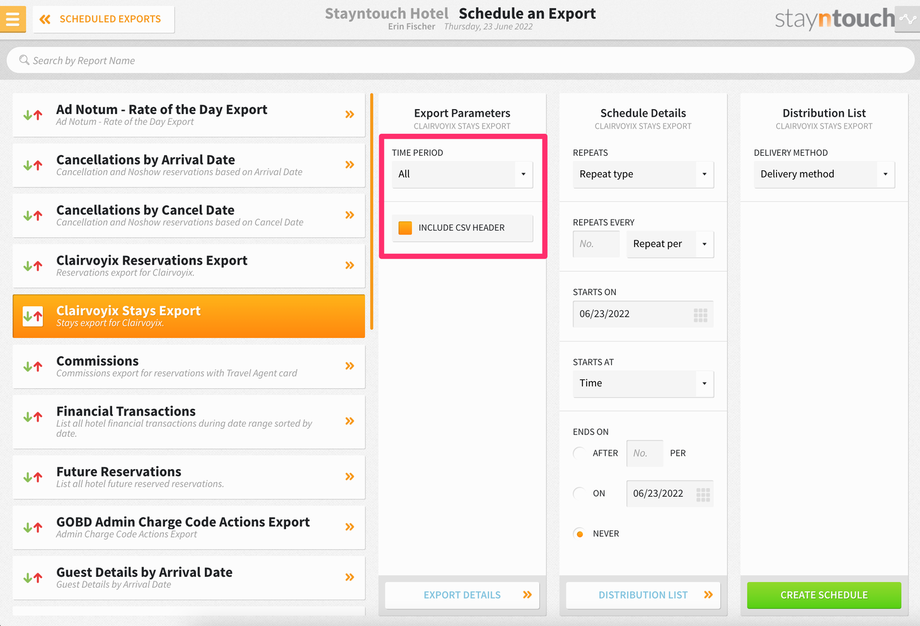Click export arrows icon for Ad Notum
The width and height of the screenshot is (920, 626).
(33, 115)
